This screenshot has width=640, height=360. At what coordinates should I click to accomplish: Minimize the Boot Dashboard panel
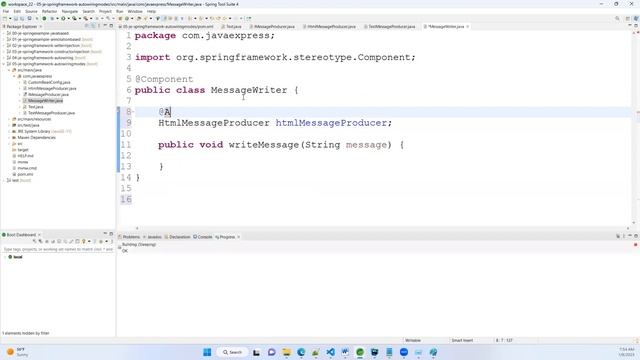[x=105, y=233]
